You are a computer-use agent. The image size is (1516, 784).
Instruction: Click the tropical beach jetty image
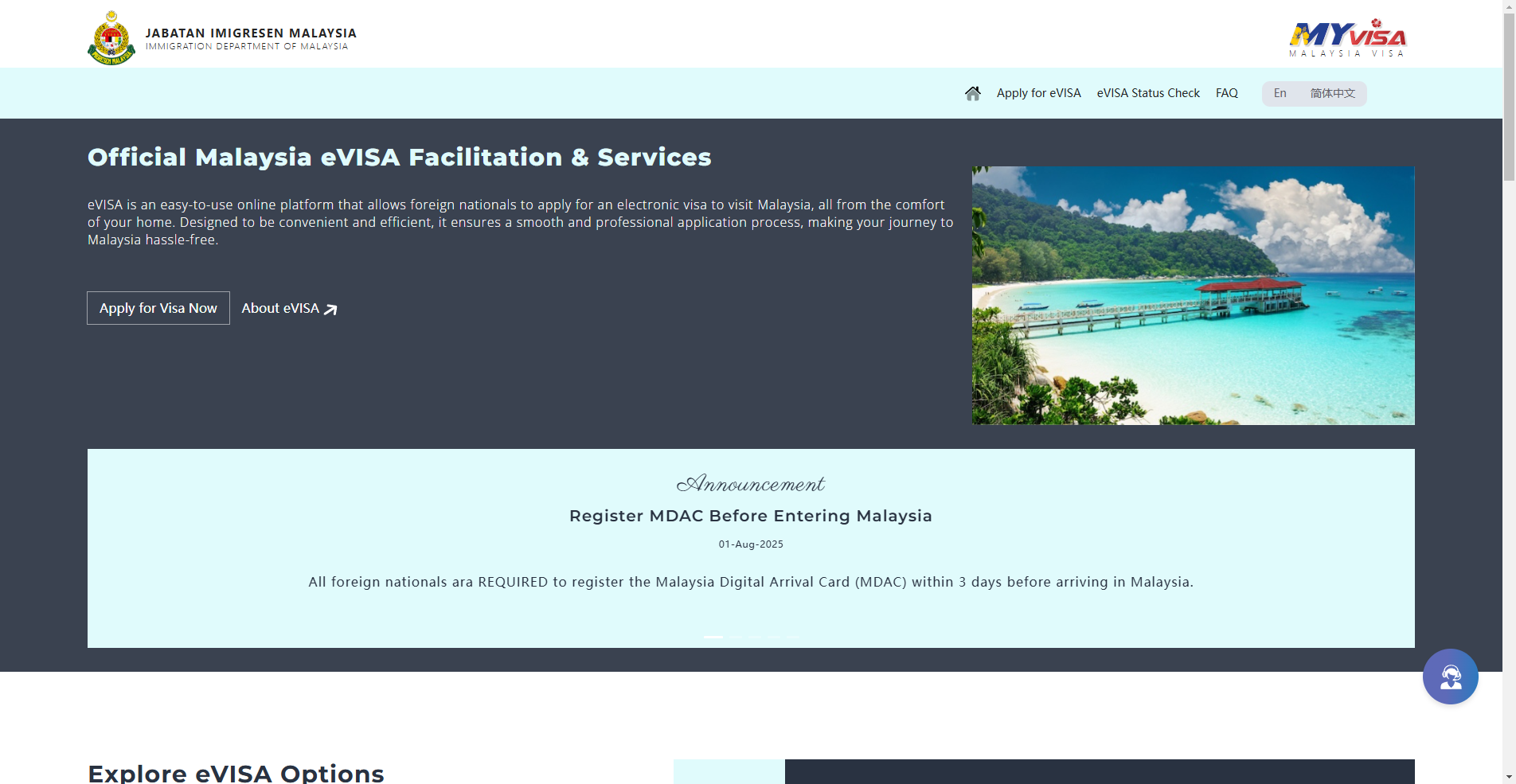click(1193, 295)
